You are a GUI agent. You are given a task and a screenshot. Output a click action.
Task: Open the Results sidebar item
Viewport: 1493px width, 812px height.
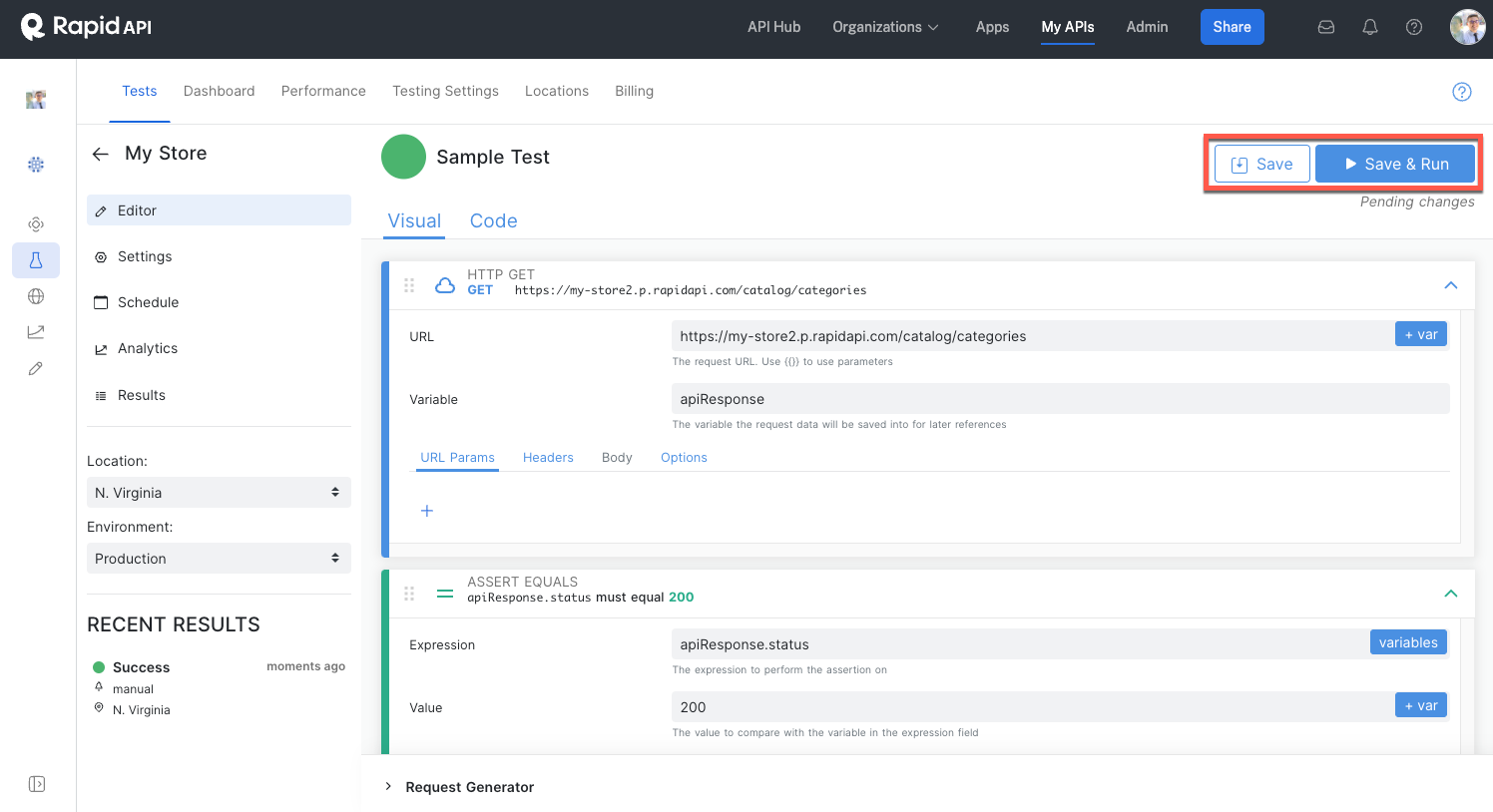(x=219, y=395)
